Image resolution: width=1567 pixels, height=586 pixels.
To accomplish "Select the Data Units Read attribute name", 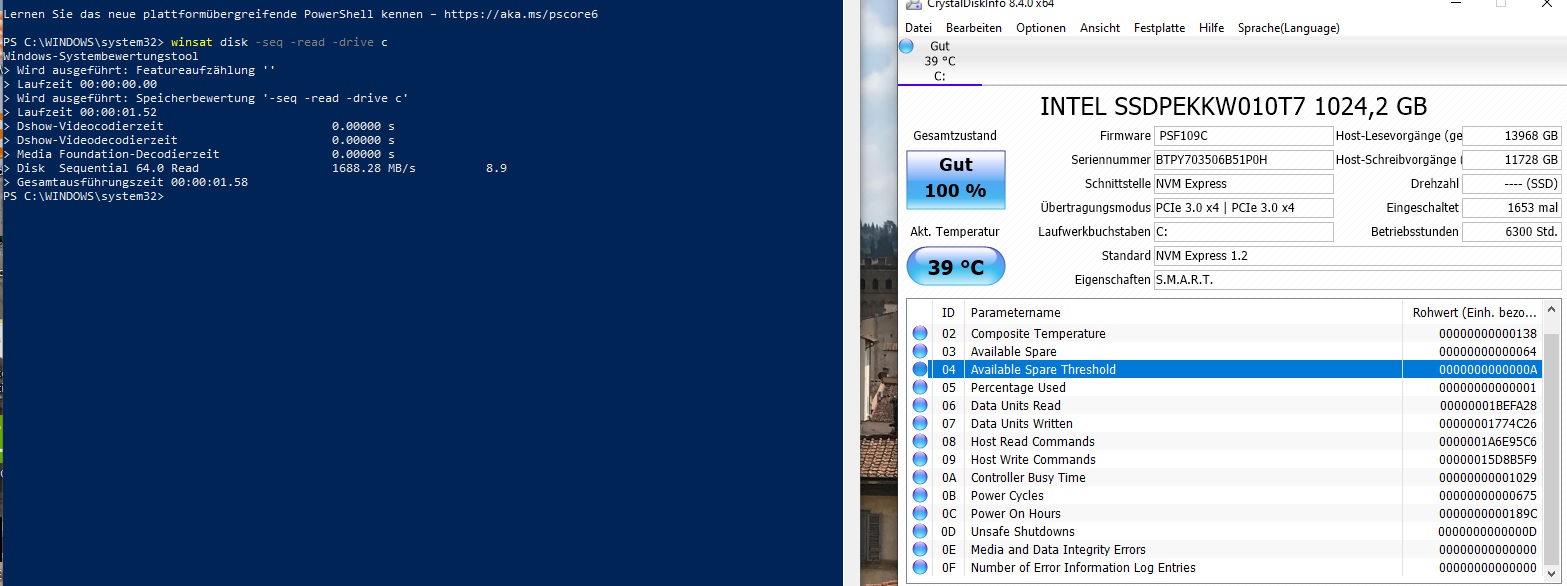I will click(1016, 406).
